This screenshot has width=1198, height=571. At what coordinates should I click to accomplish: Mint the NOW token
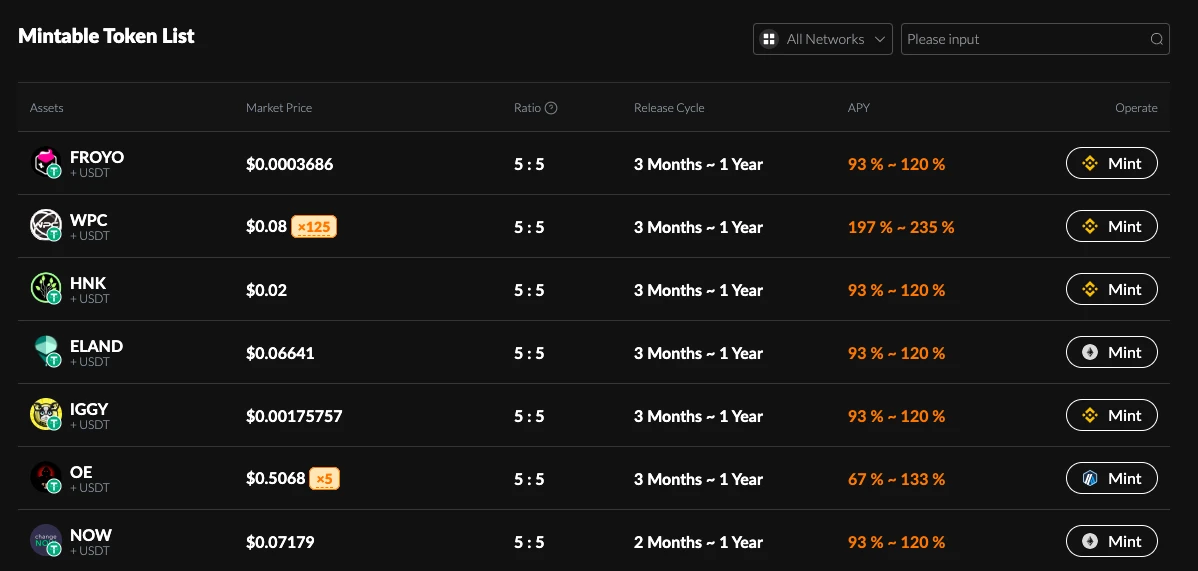(x=1111, y=541)
